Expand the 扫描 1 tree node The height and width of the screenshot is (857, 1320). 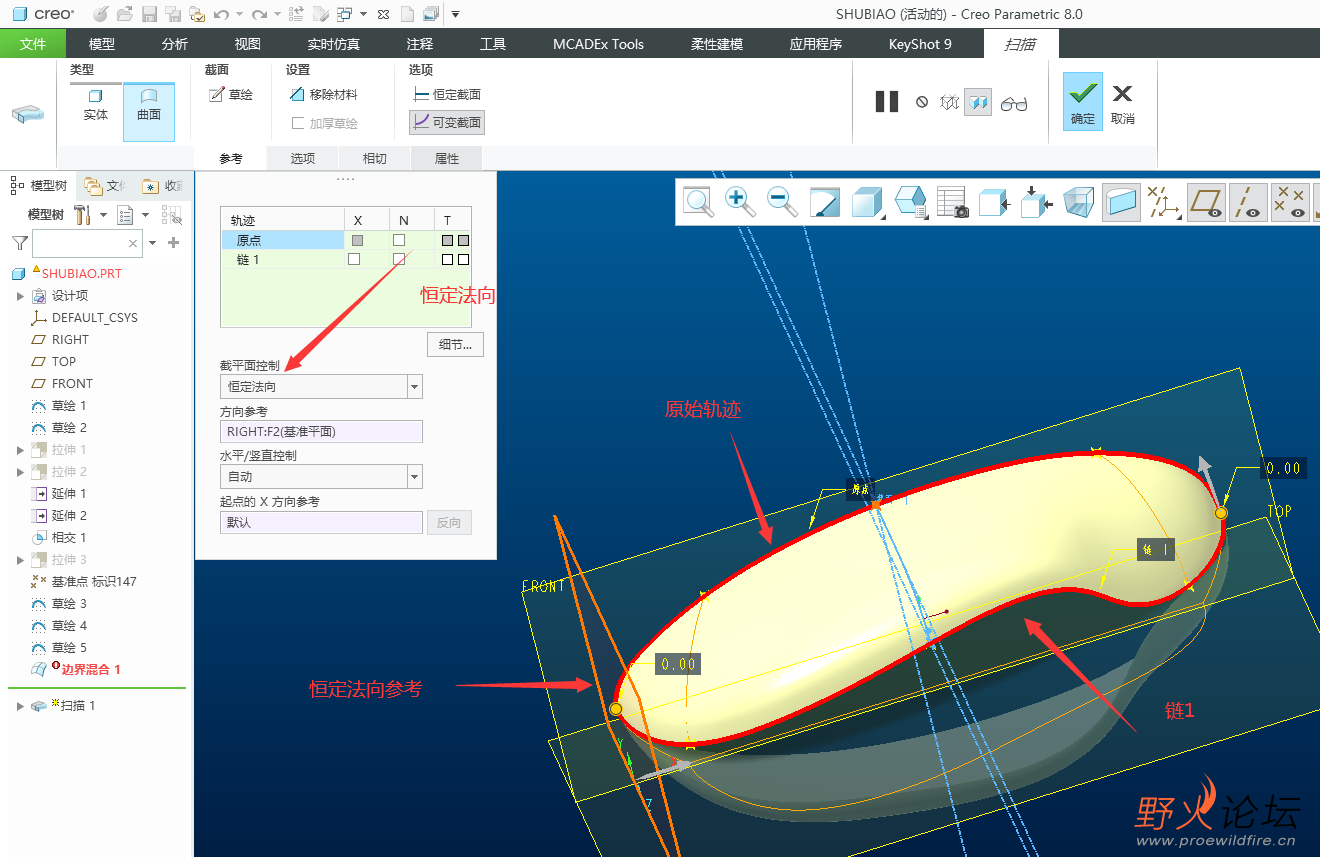click(x=20, y=706)
